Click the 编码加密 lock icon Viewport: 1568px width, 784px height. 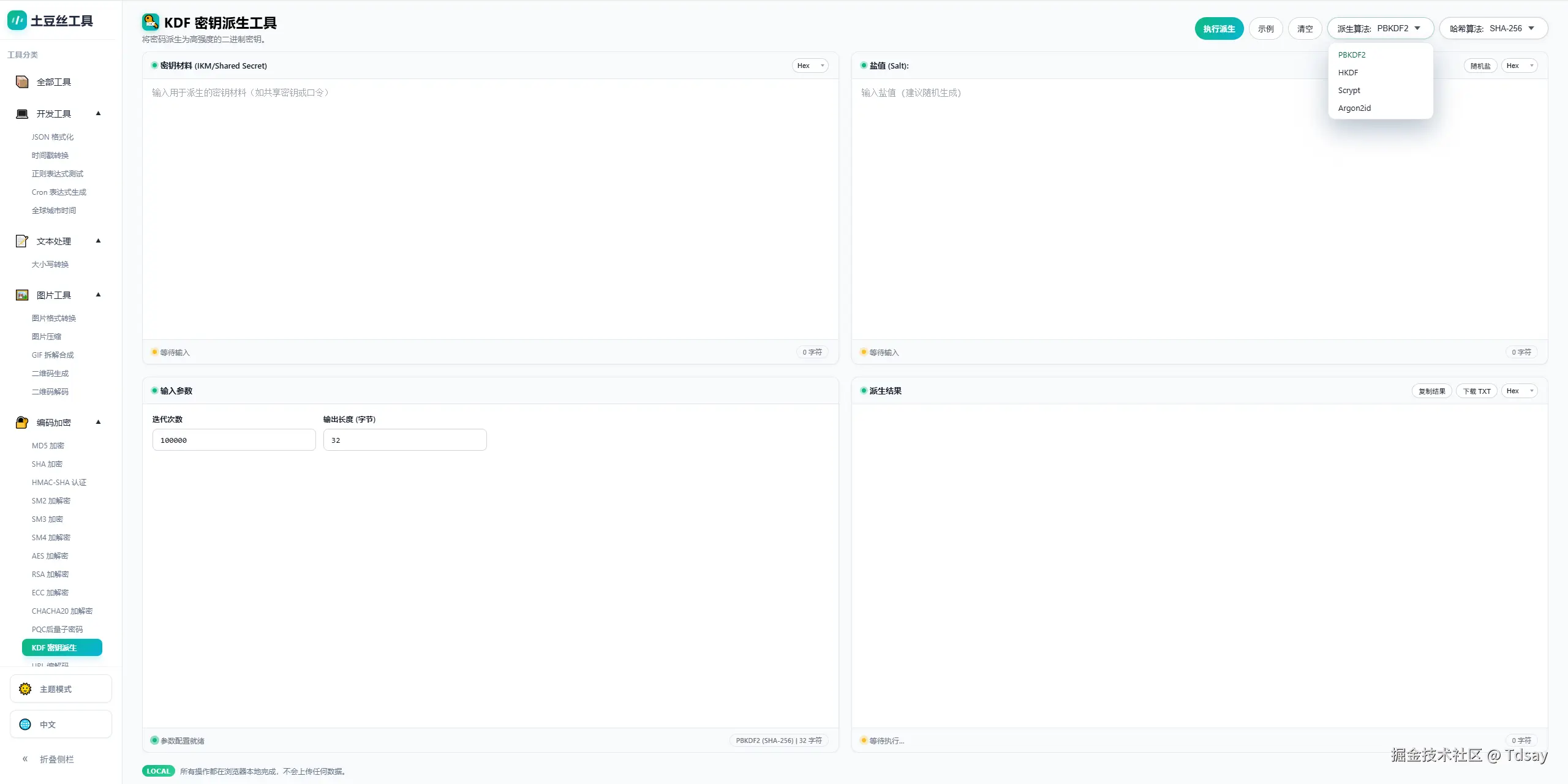(22, 423)
